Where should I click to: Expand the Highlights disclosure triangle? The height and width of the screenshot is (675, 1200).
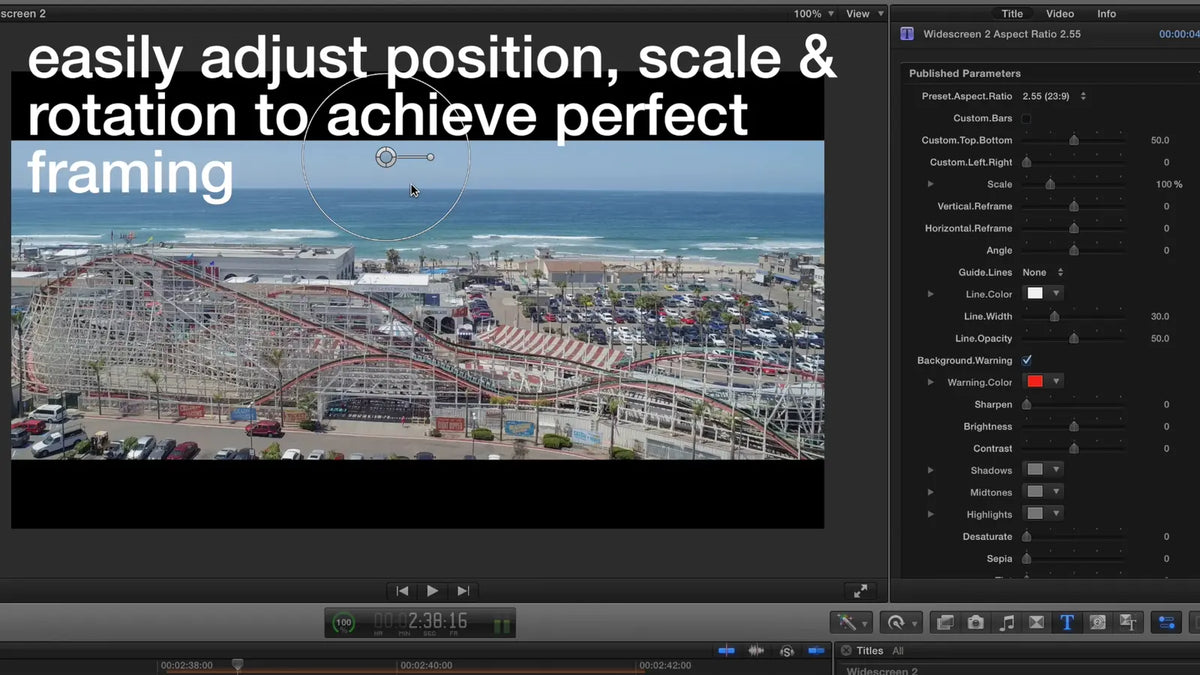931,514
